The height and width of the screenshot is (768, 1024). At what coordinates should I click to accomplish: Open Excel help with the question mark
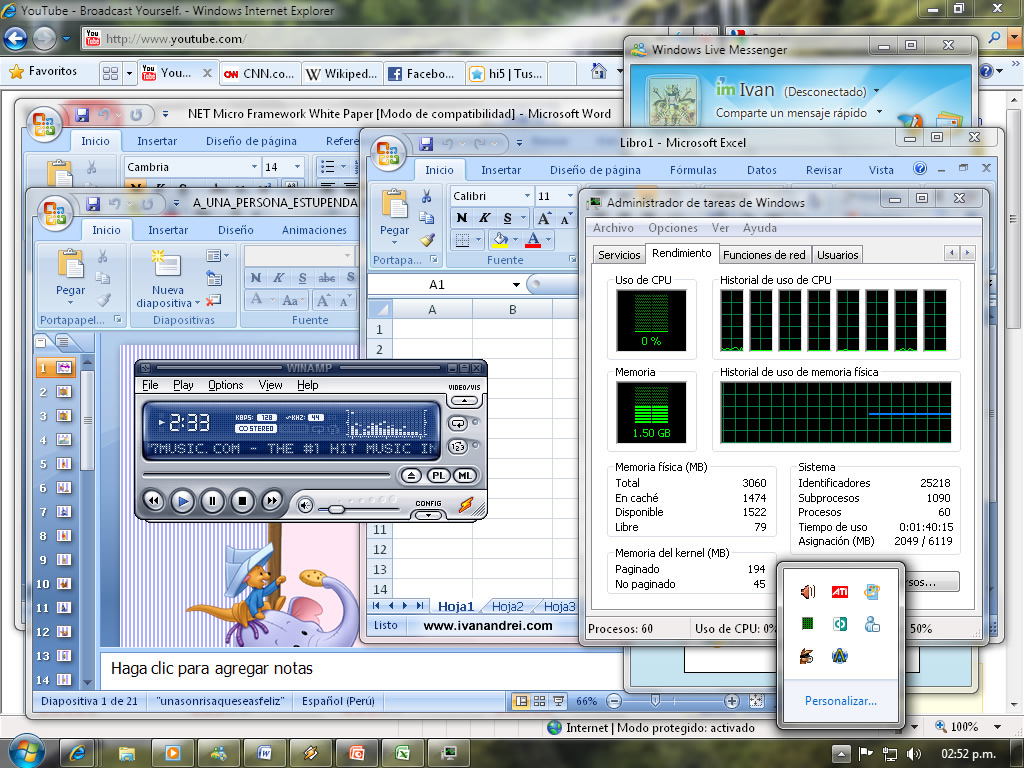pyautogui.click(x=920, y=169)
